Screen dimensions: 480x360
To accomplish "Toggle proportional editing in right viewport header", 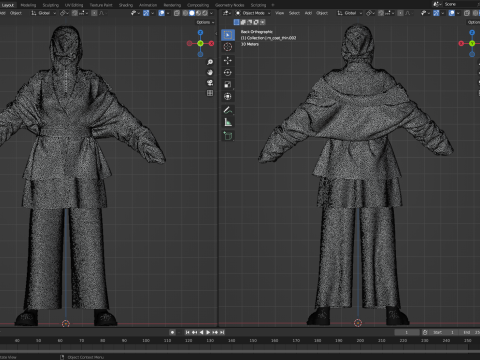I will point(400,13).
